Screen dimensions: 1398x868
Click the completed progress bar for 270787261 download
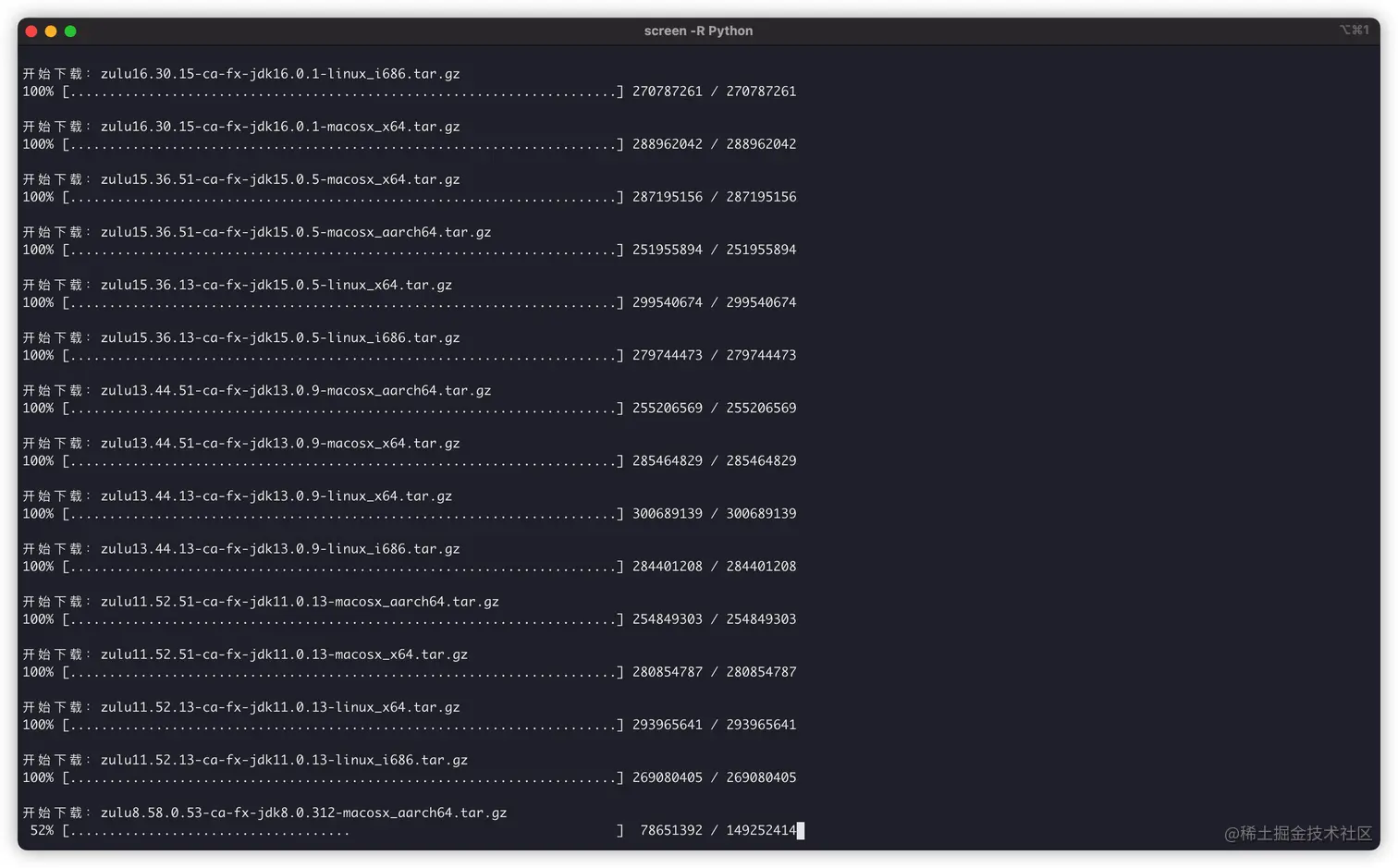(343, 92)
